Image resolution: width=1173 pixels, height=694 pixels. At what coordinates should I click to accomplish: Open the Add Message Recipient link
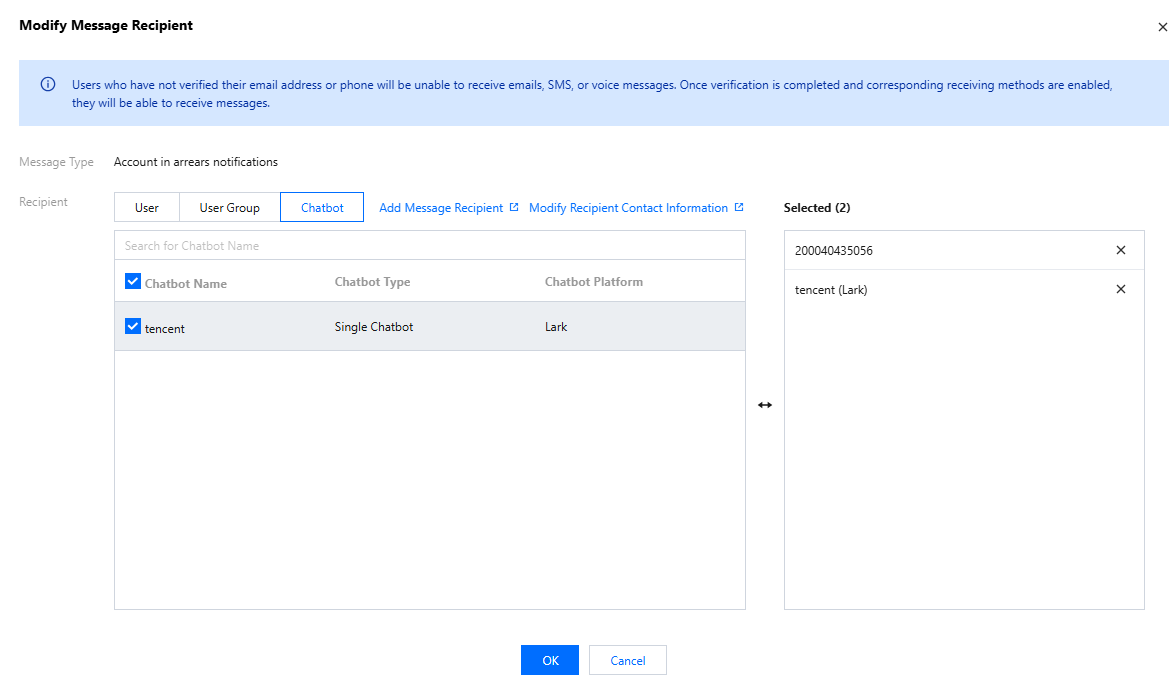441,208
